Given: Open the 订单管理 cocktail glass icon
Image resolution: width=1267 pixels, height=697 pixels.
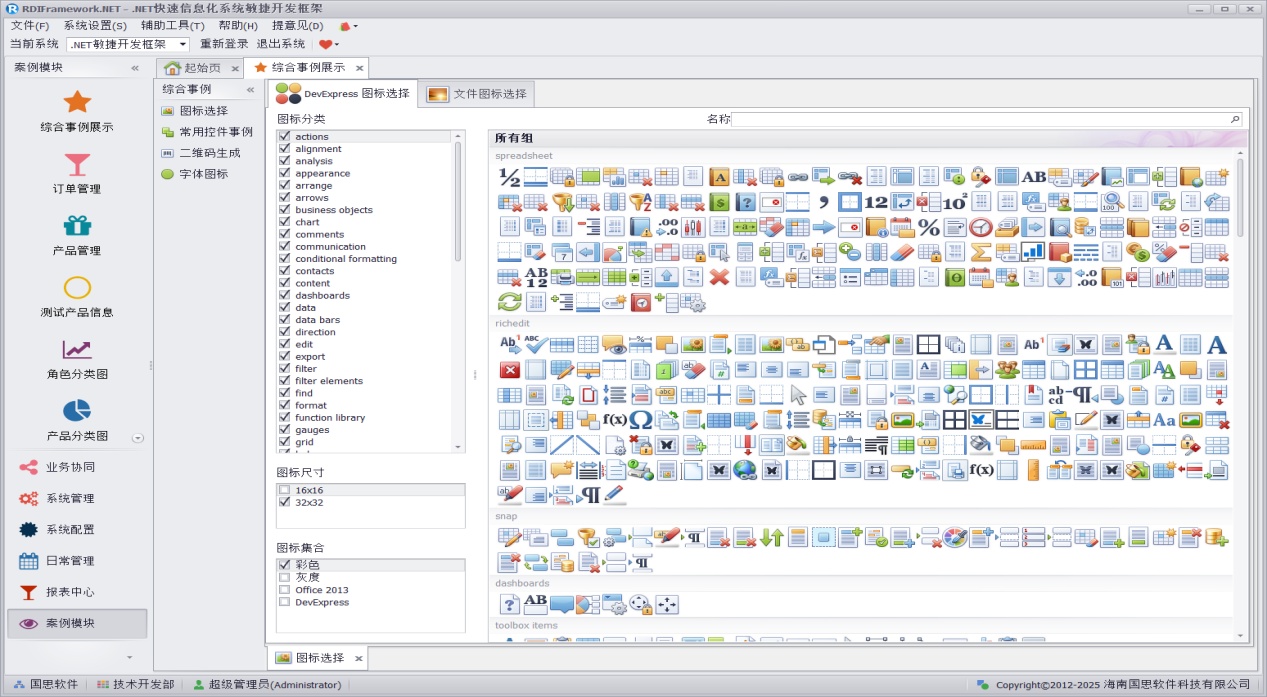Looking at the screenshot, I should point(77,163).
